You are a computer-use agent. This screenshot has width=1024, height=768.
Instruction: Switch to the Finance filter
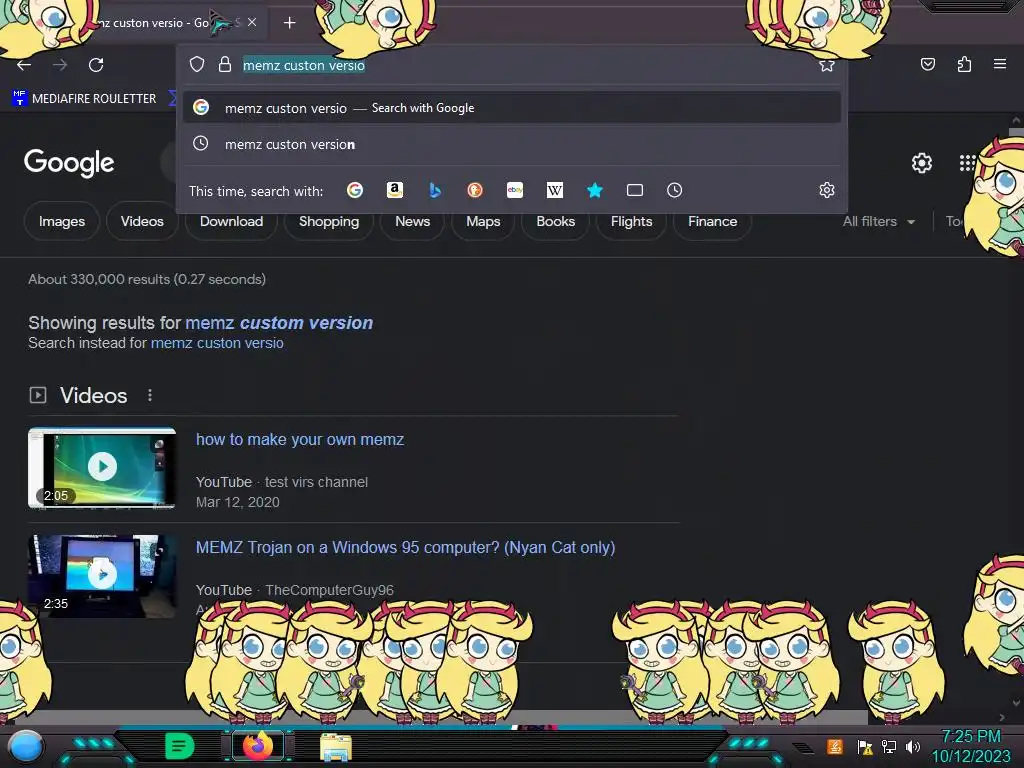pos(712,221)
